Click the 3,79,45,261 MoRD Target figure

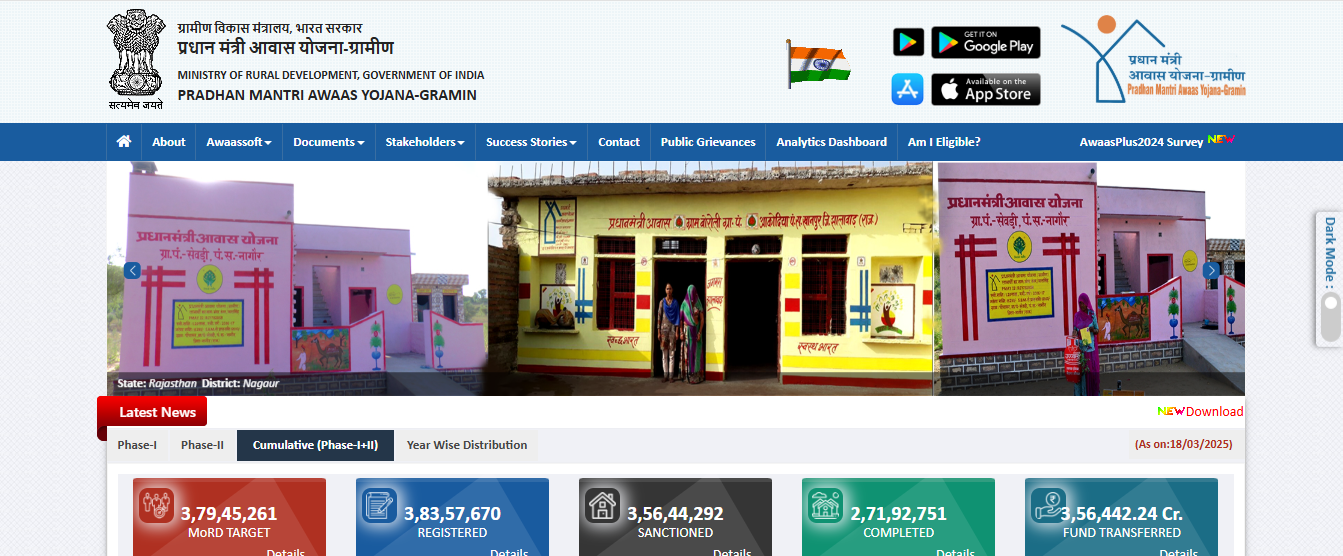(229, 514)
